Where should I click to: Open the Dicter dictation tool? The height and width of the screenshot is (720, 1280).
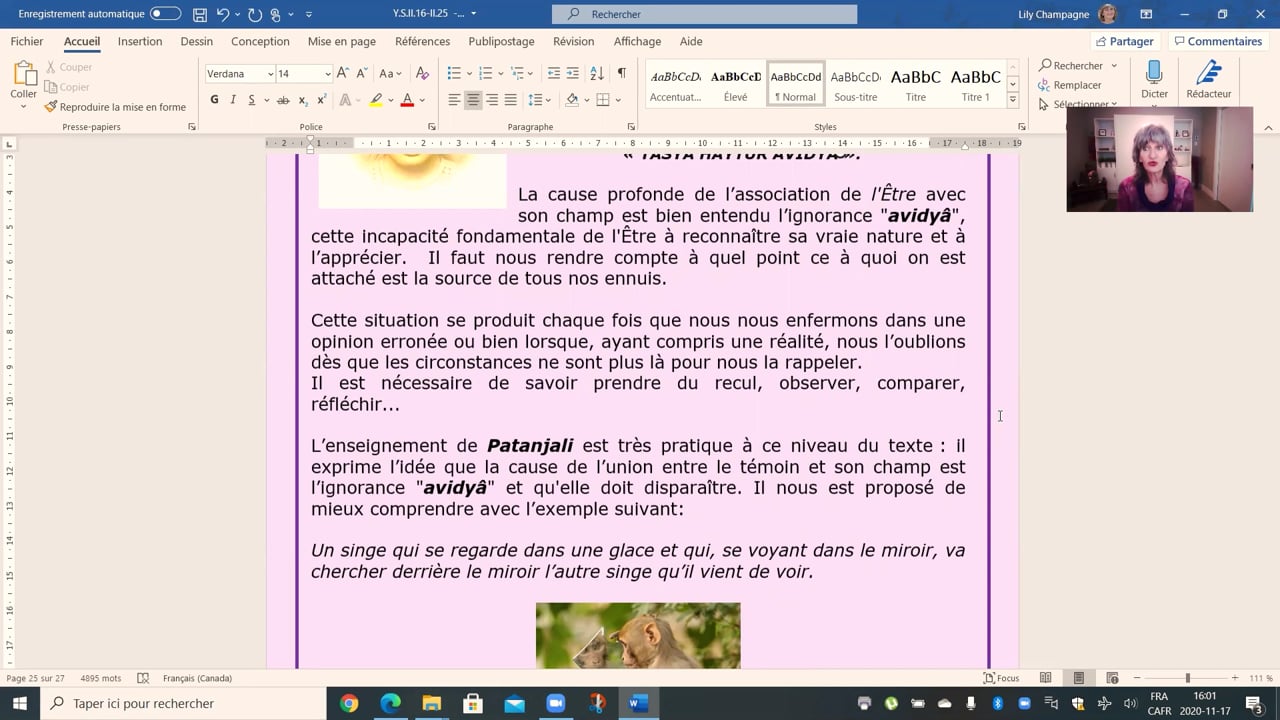[x=1154, y=80]
